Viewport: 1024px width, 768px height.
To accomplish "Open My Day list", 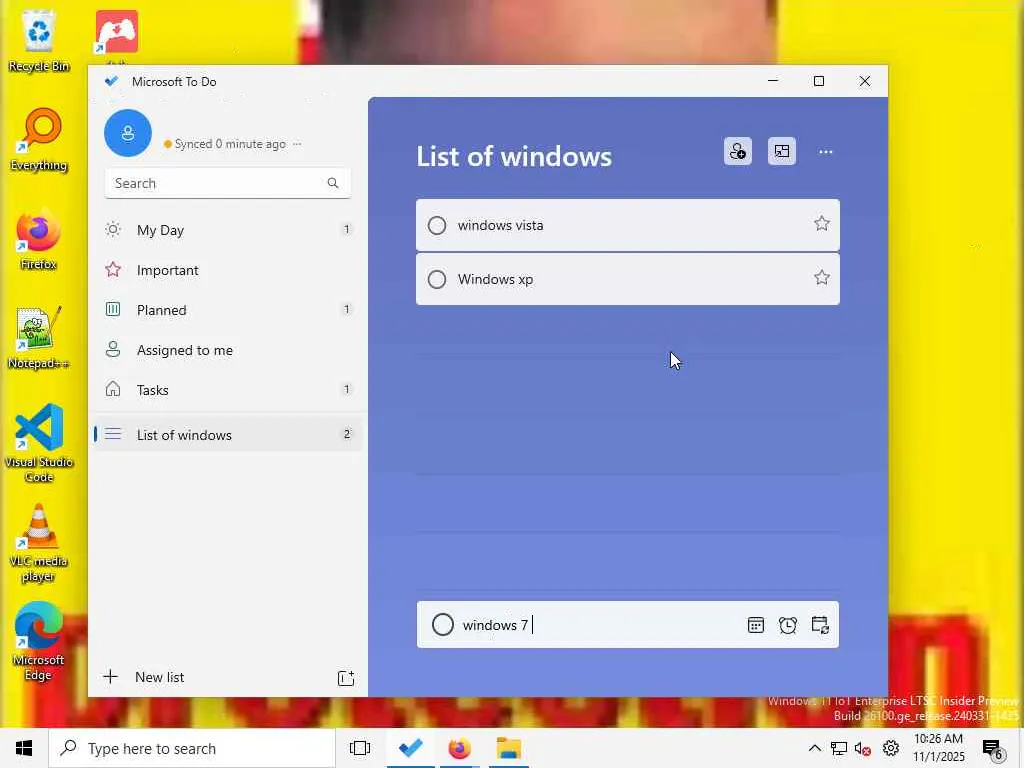I will click(227, 230).
